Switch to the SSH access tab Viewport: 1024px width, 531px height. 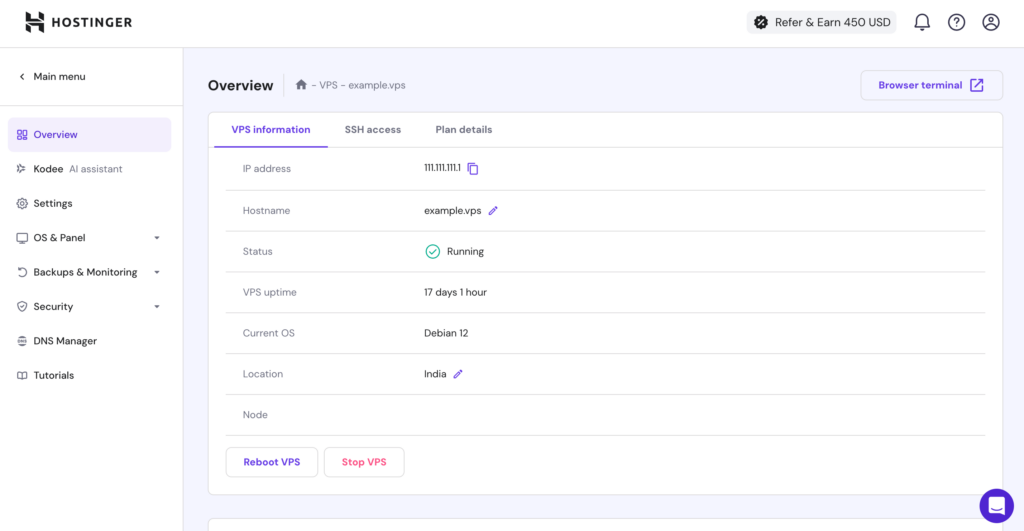coord(373,130)
